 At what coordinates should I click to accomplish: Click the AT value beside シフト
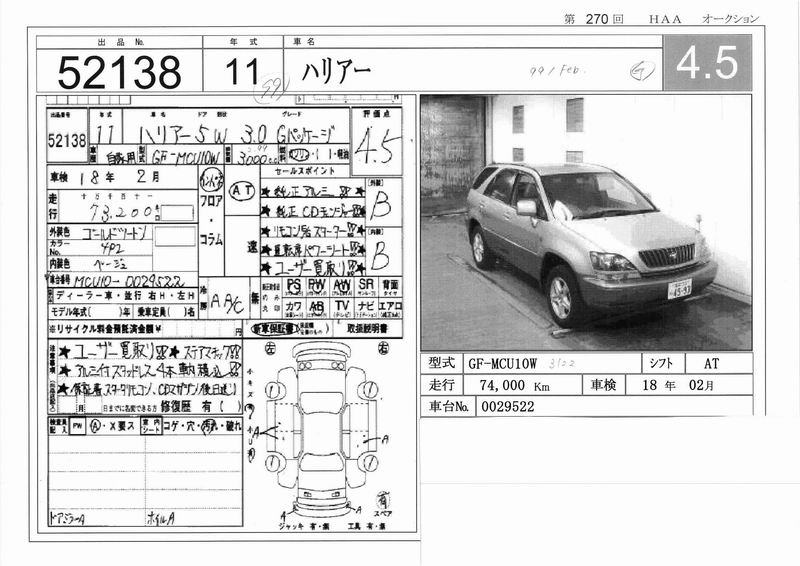[711, 363]
